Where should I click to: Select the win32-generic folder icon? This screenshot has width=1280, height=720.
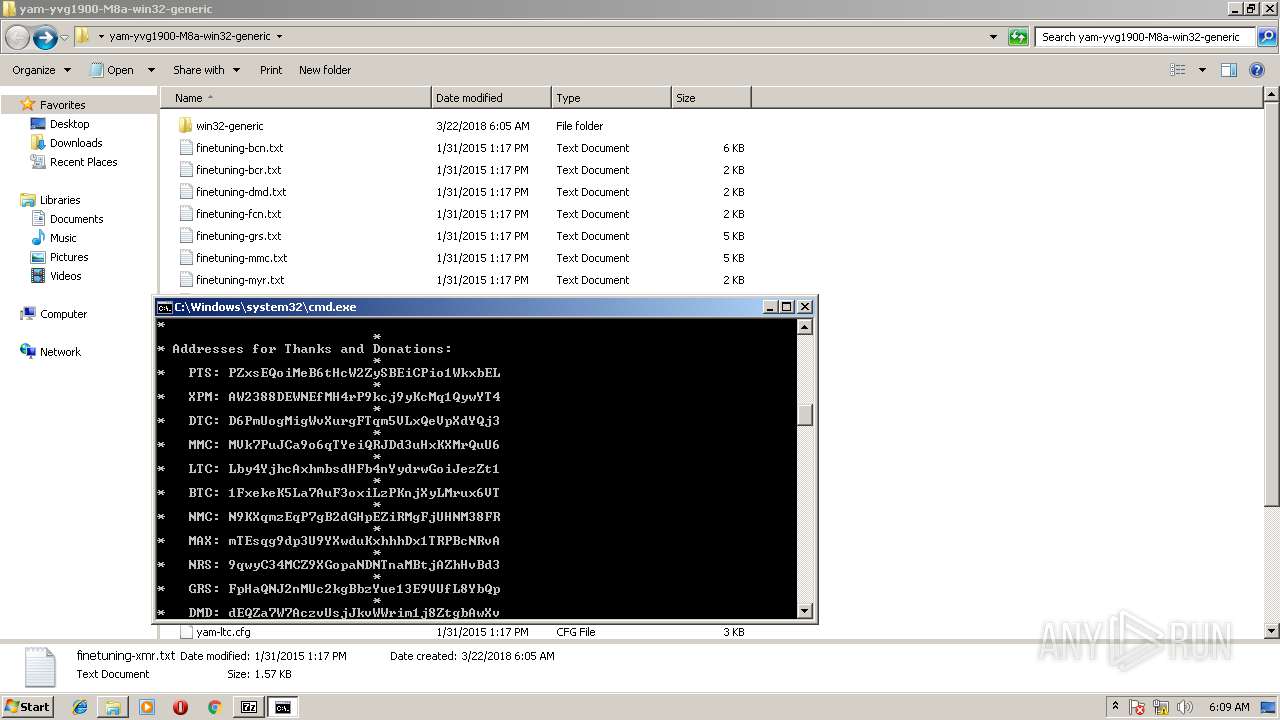[x=185, y=126]
